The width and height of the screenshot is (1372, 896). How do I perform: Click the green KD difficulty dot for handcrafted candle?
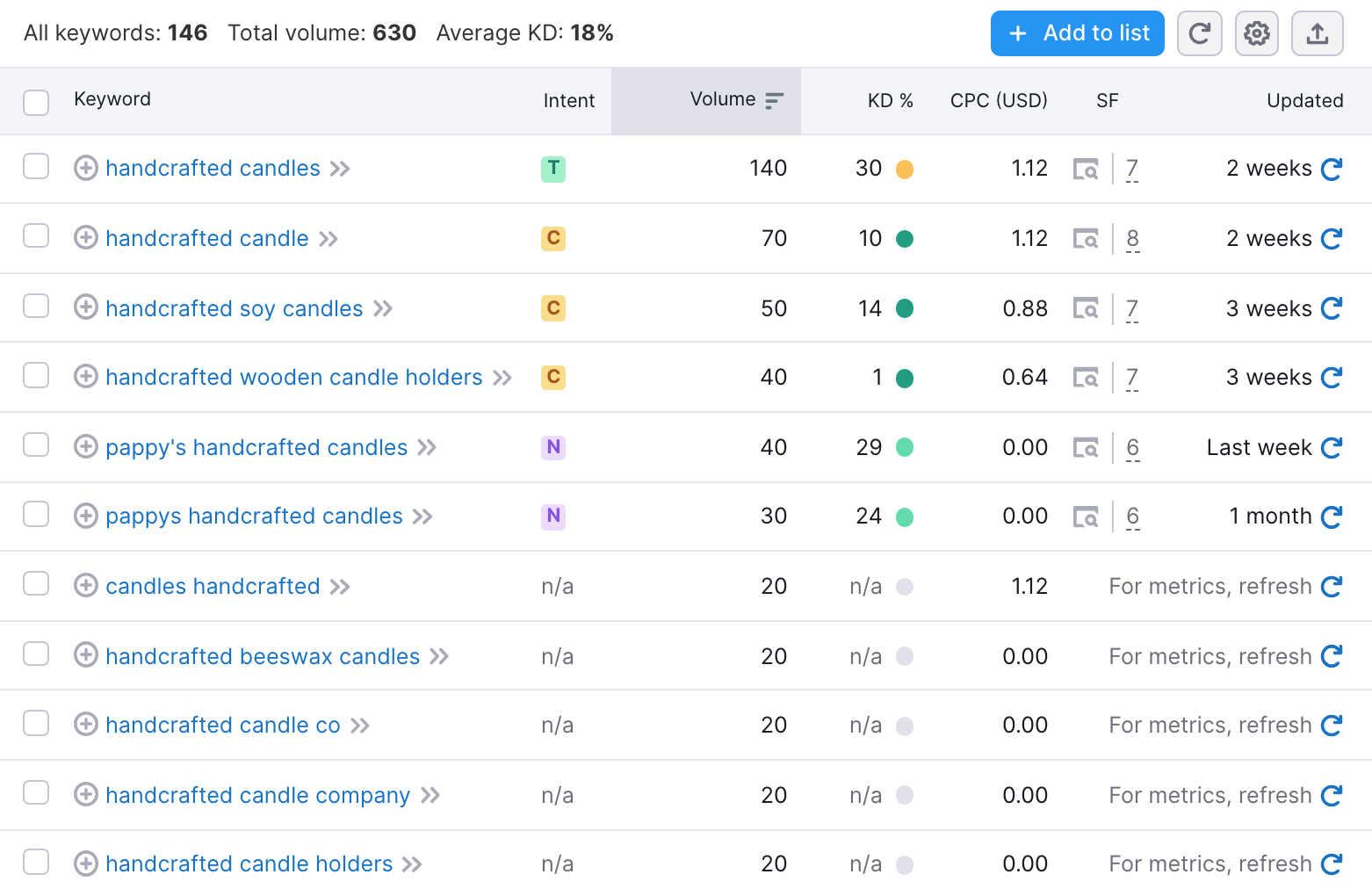[906, 238]
